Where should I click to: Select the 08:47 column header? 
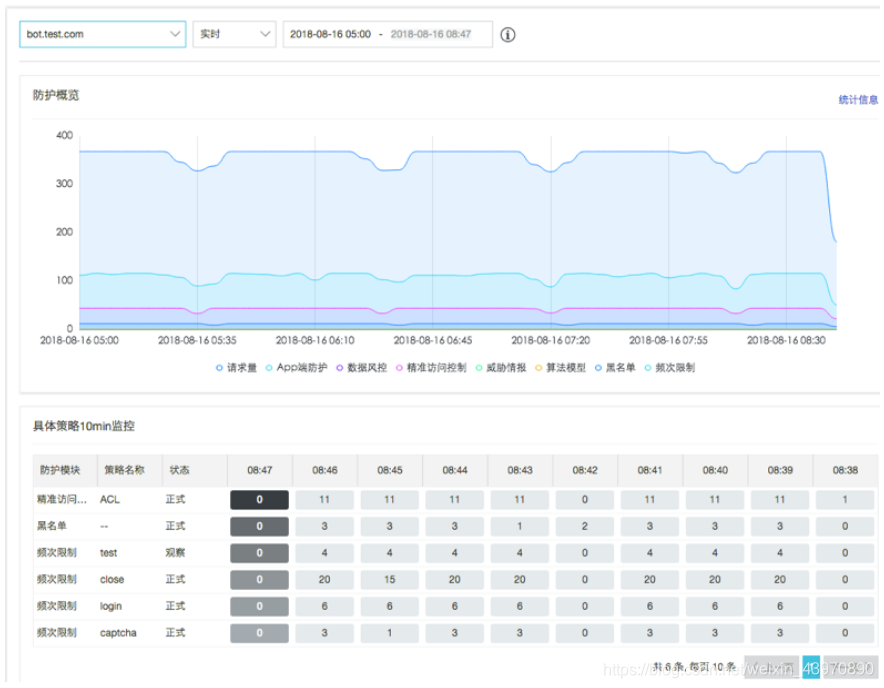click(260, 470)
